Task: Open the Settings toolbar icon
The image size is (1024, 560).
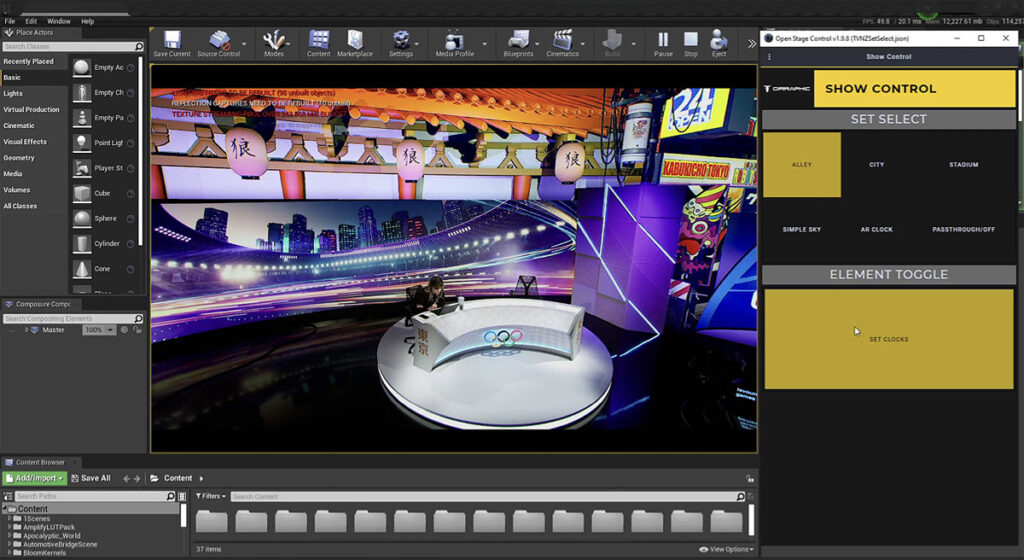Action: 401,42
